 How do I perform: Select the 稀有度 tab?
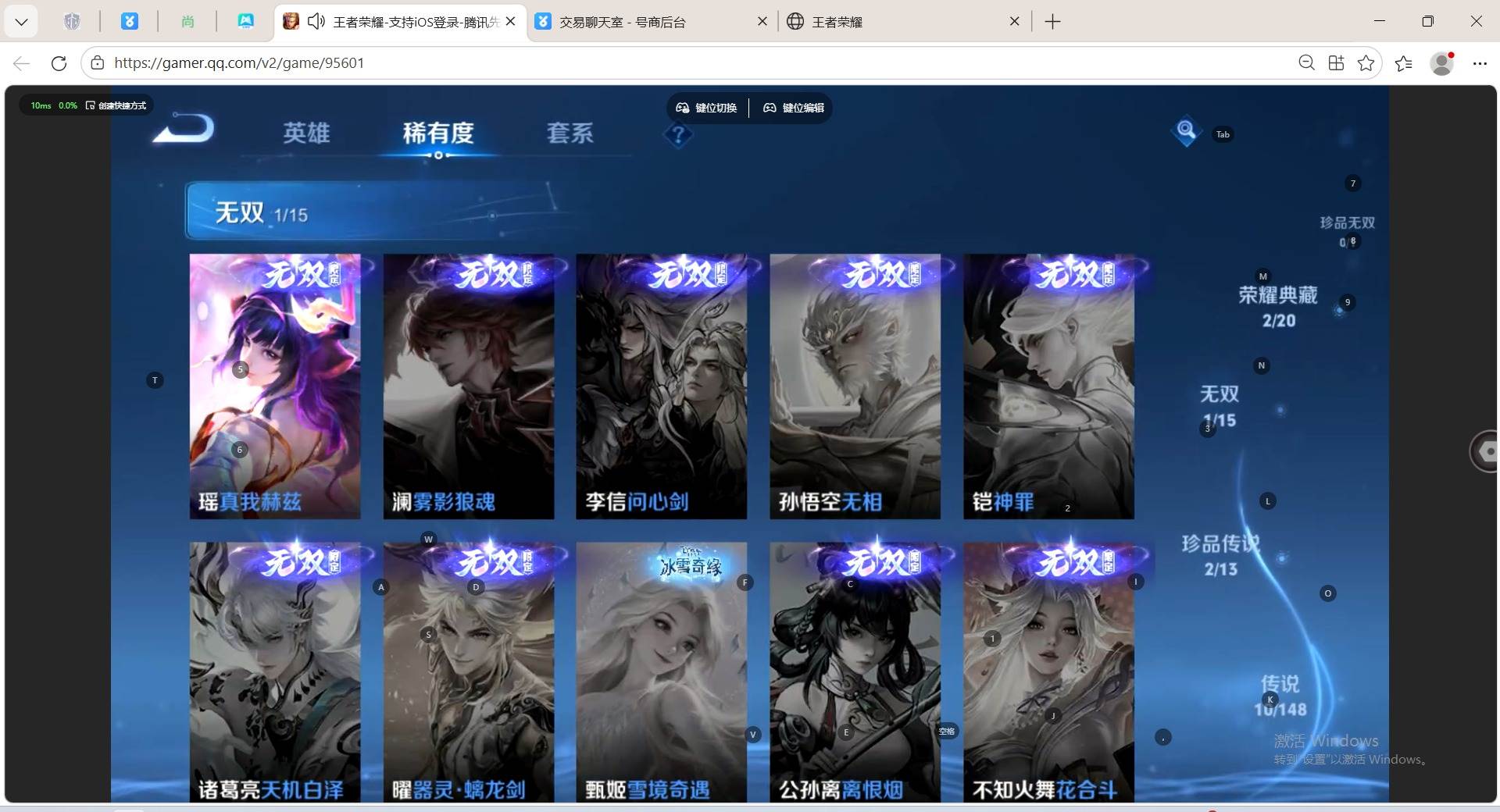pos(438,133)
